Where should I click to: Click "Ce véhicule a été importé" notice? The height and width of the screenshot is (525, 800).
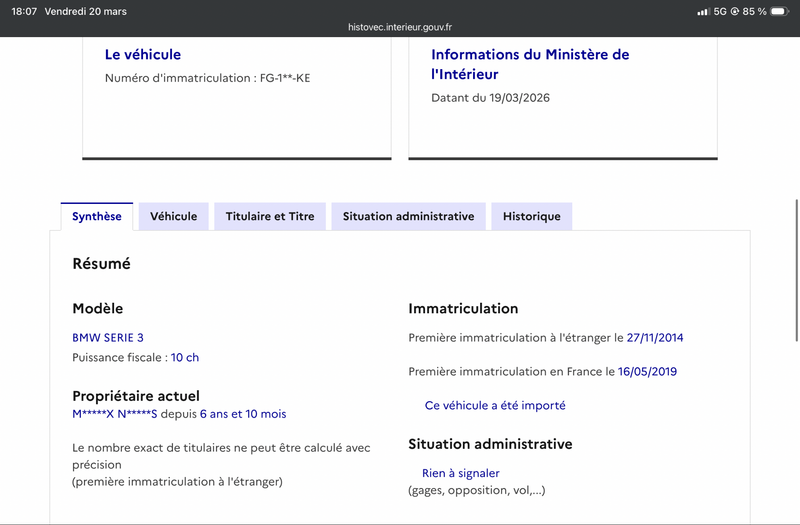coord(495,405)
